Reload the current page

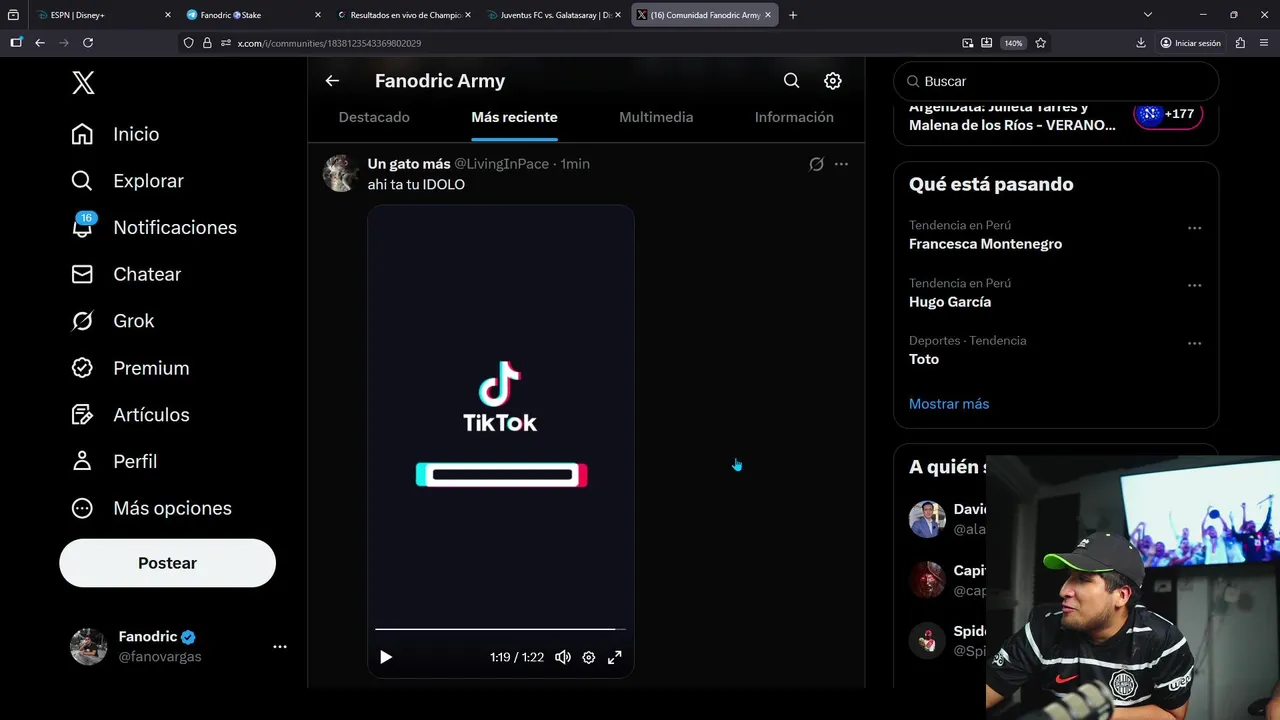88,43
